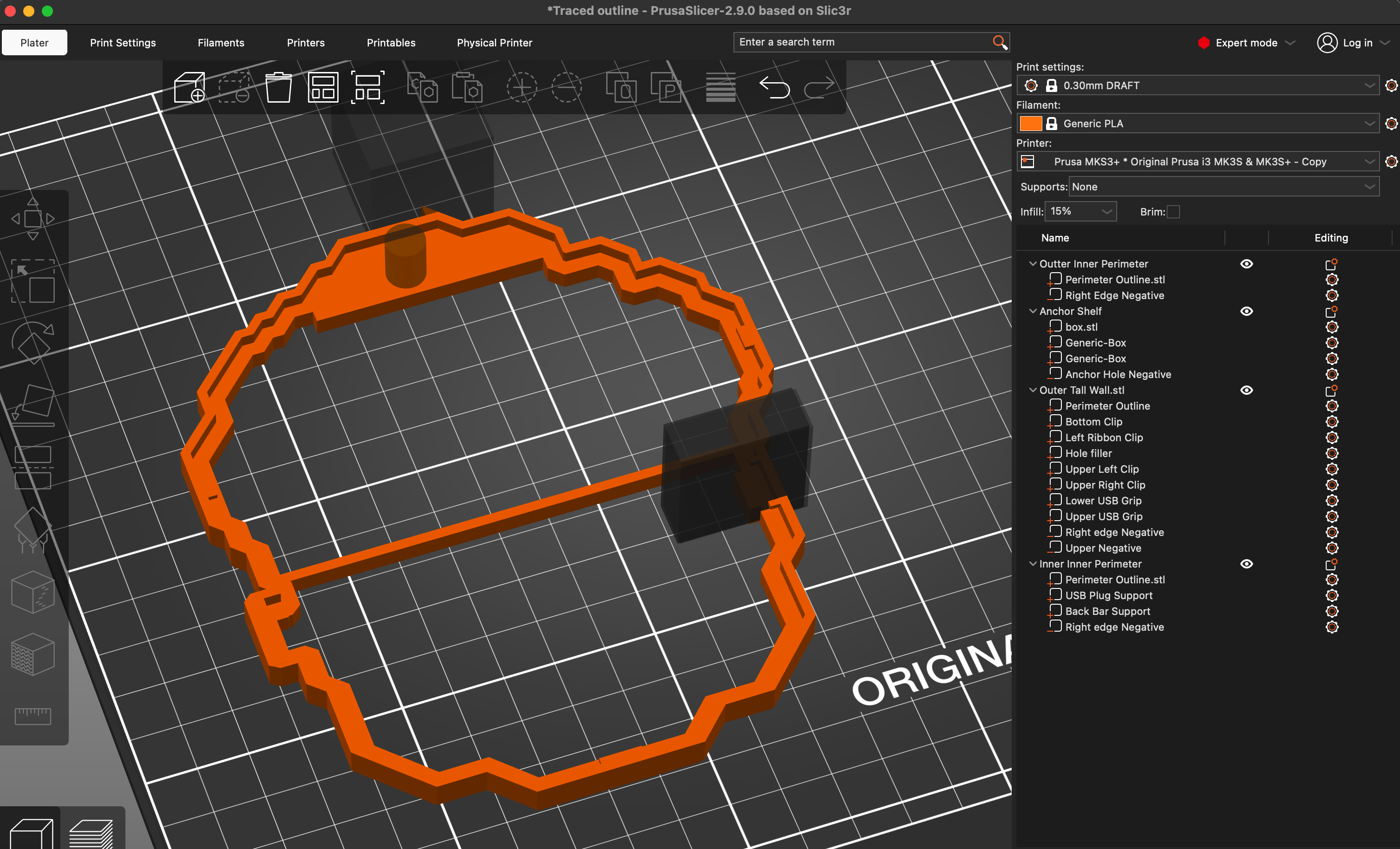Hide the Inner Inner Perimeter object

pyautogui.click(x=1247, y=564)
